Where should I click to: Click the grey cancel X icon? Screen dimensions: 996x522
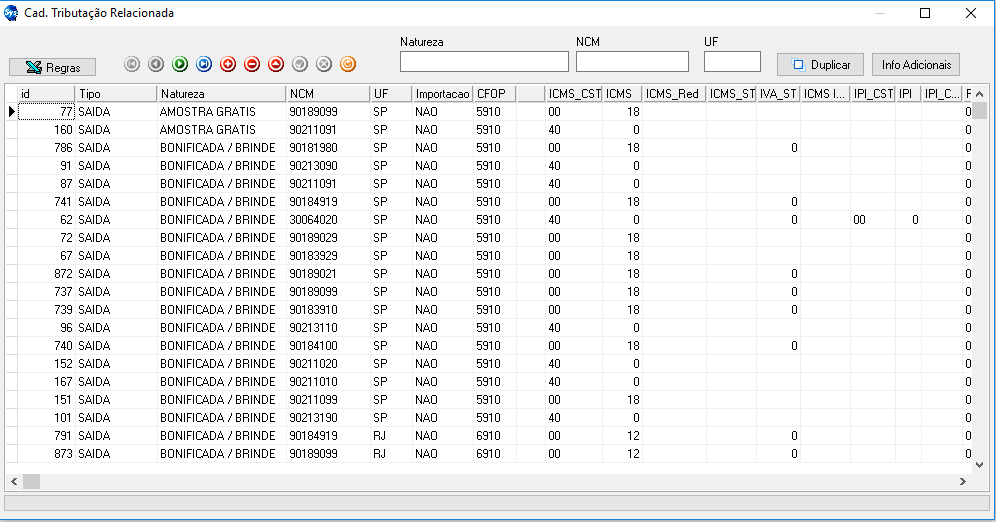pos(324,64)
